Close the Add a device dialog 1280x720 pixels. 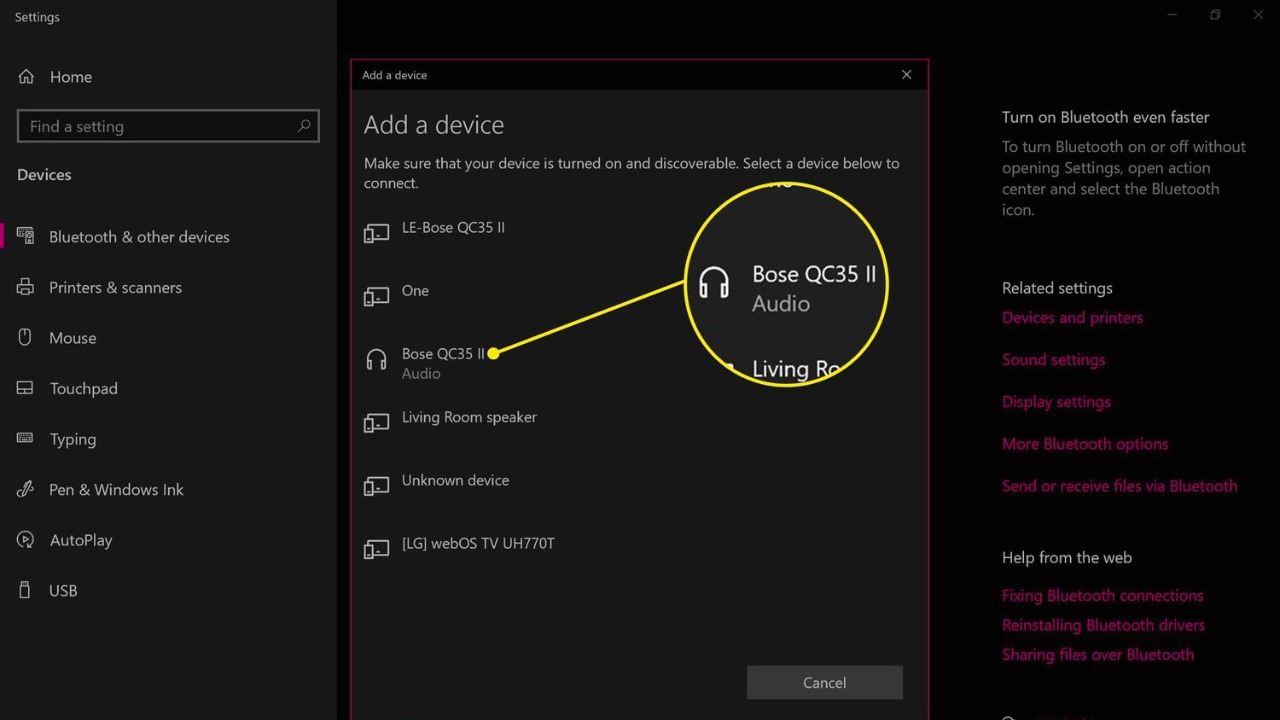(906, 75)
